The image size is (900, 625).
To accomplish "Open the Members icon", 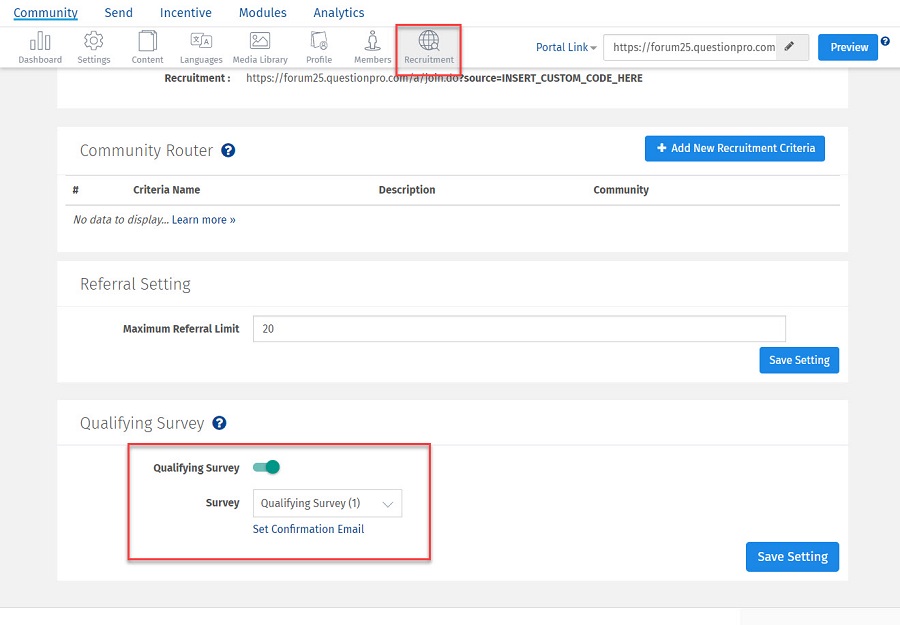I will pos(372,42).
